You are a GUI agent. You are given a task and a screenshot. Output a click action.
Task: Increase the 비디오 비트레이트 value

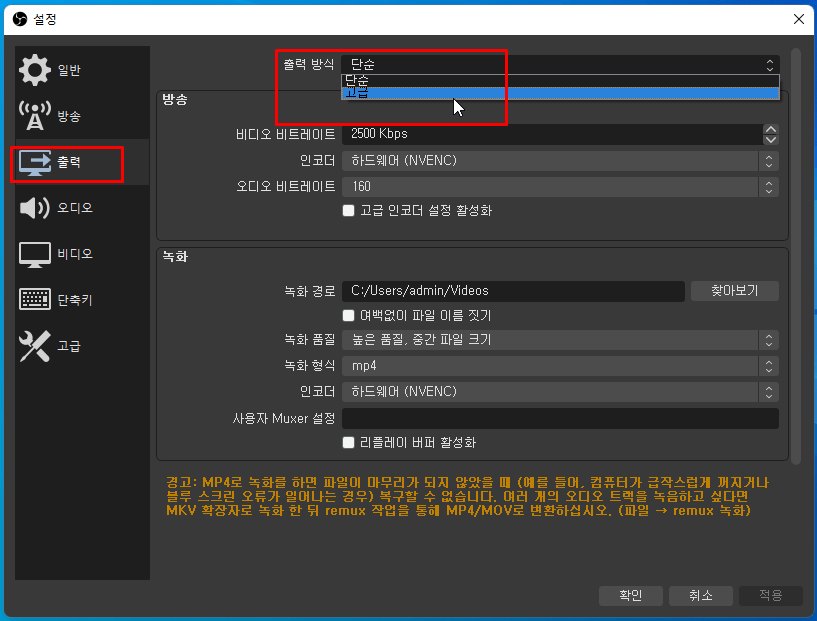(x=771, y=129)
